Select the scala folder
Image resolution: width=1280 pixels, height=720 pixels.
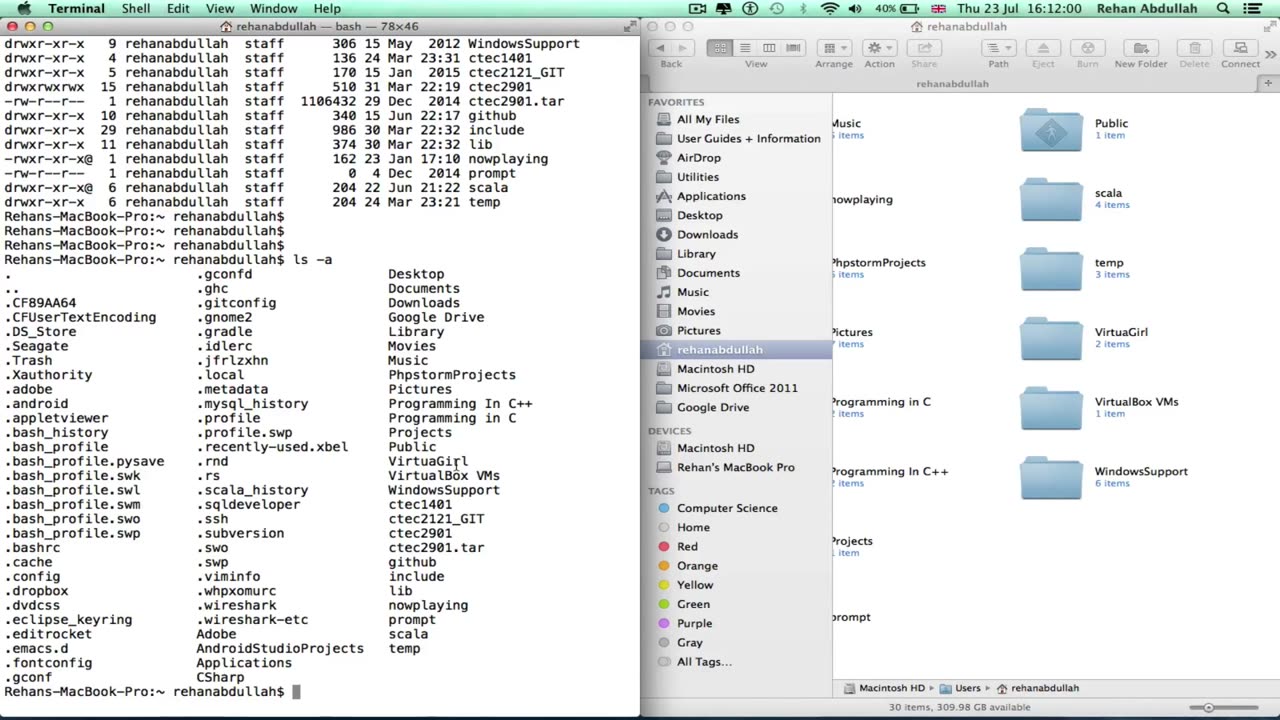(1051, 200)
